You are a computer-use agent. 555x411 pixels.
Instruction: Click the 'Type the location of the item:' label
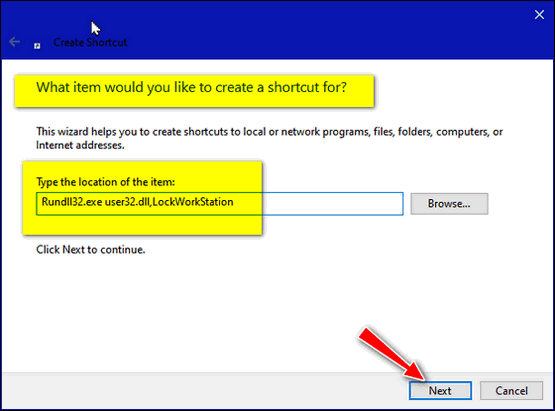coord(105,182)
